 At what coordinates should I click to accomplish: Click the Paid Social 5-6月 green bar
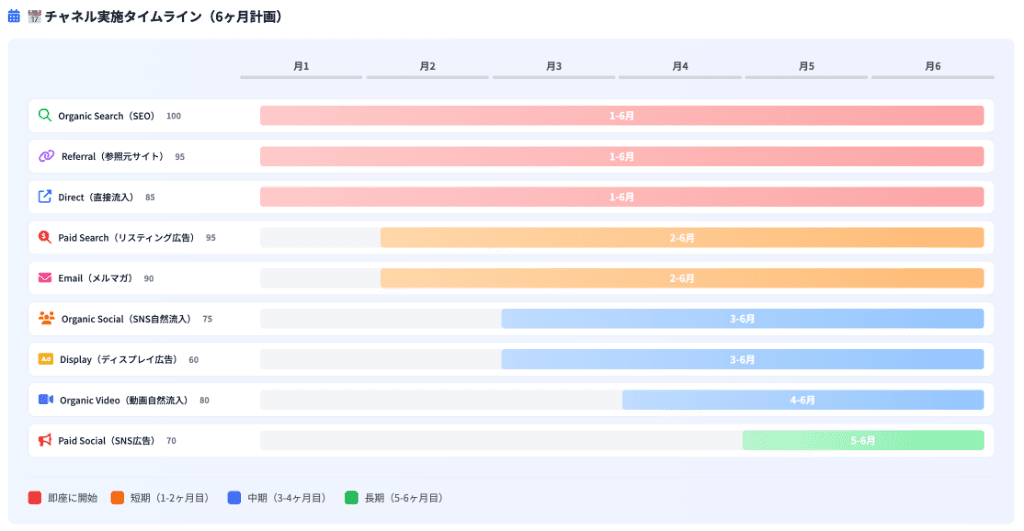(x=862, y=440)
